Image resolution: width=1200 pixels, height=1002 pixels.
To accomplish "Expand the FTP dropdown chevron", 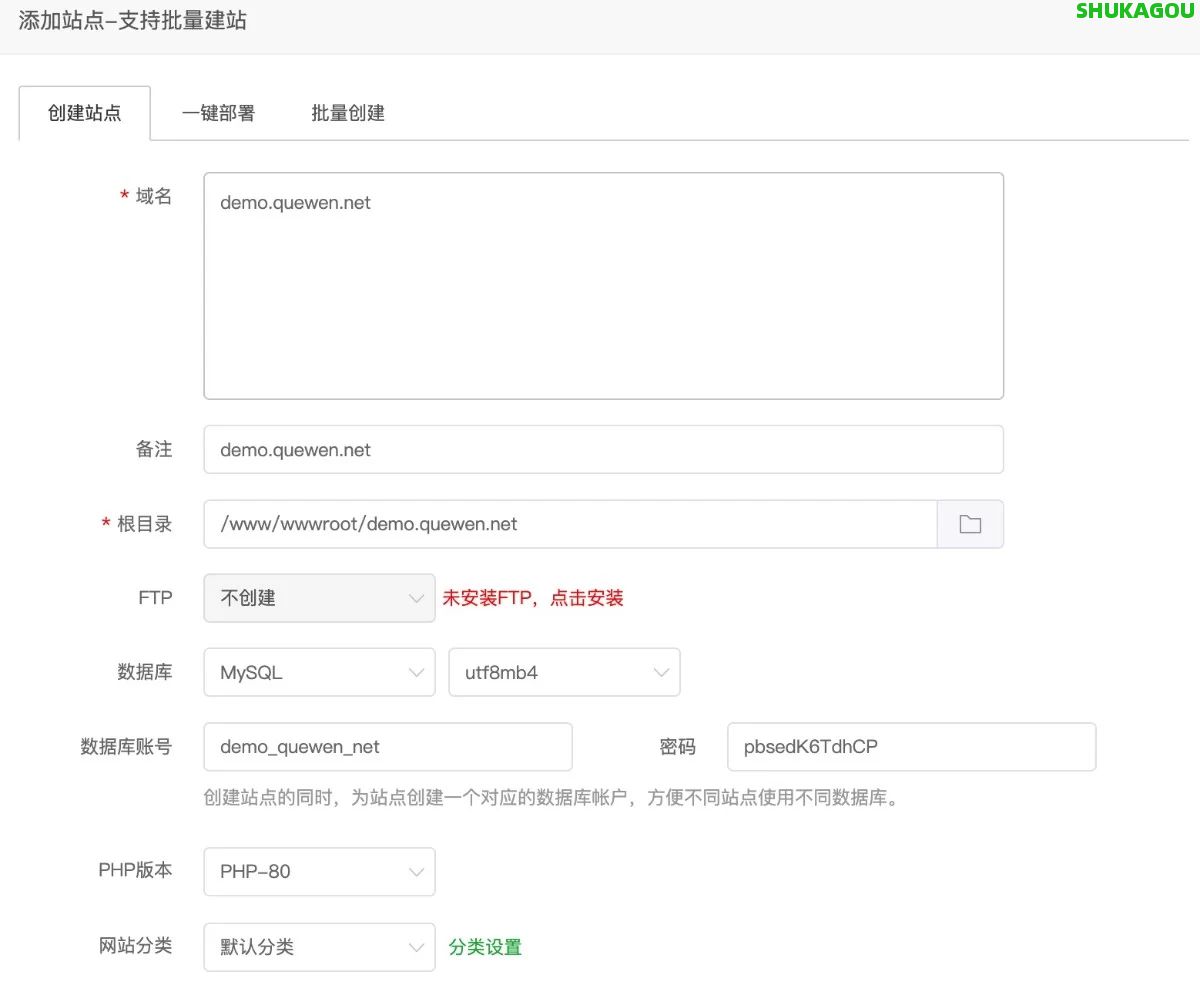I will (417, 597).
